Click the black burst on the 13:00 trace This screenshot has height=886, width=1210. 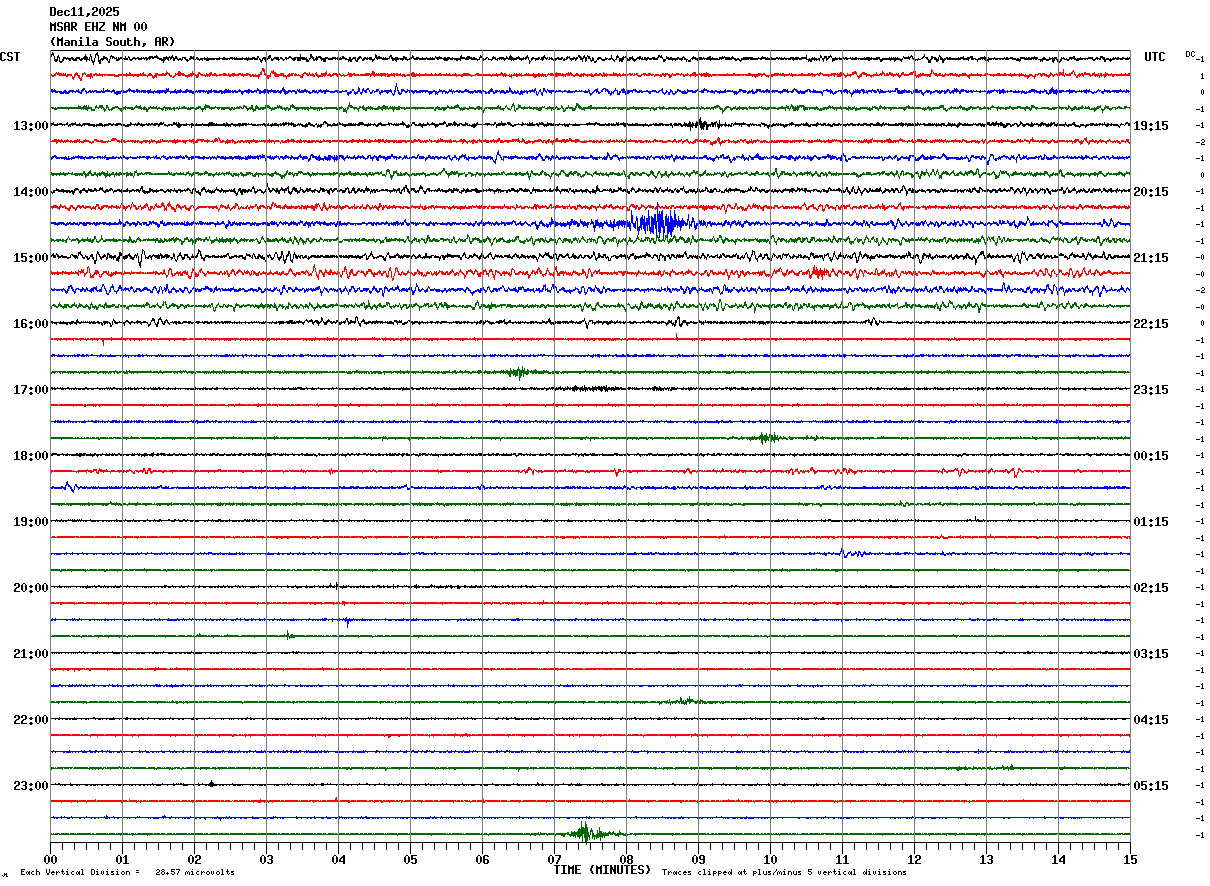tap(701, 125)
